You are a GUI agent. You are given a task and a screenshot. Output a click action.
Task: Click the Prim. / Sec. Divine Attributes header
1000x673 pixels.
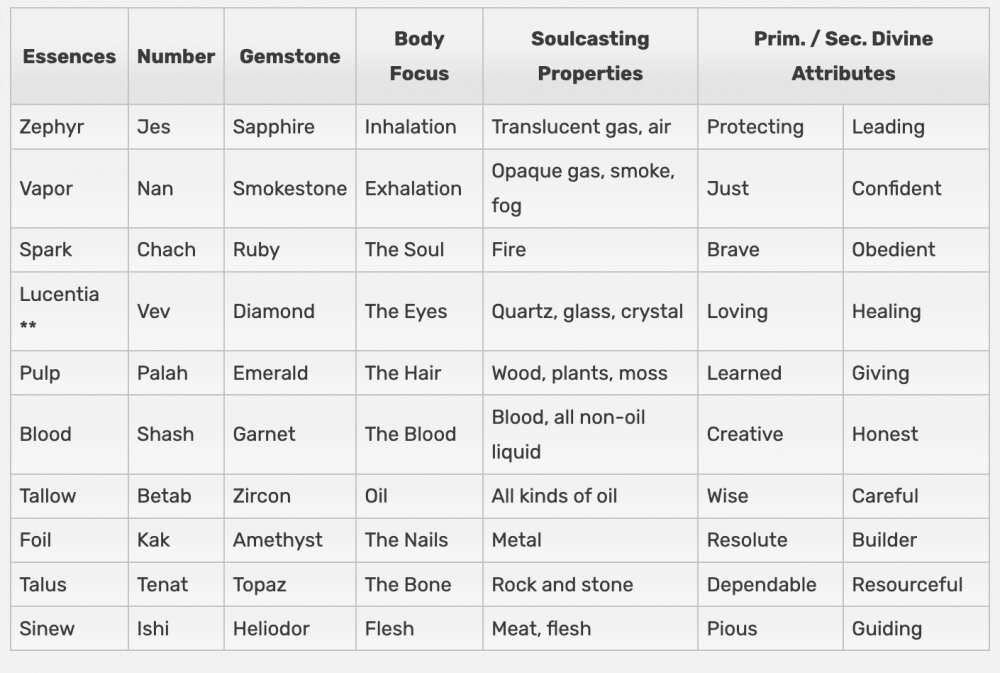(843, 56)
